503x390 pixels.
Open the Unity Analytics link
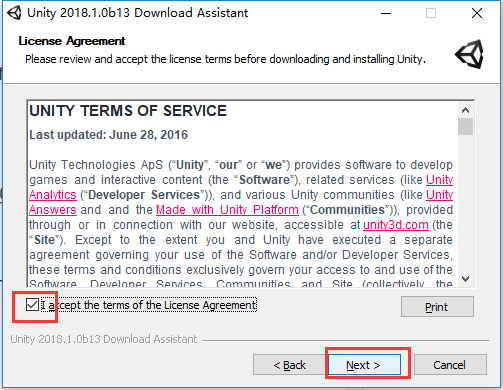click(x=53, y=195)
